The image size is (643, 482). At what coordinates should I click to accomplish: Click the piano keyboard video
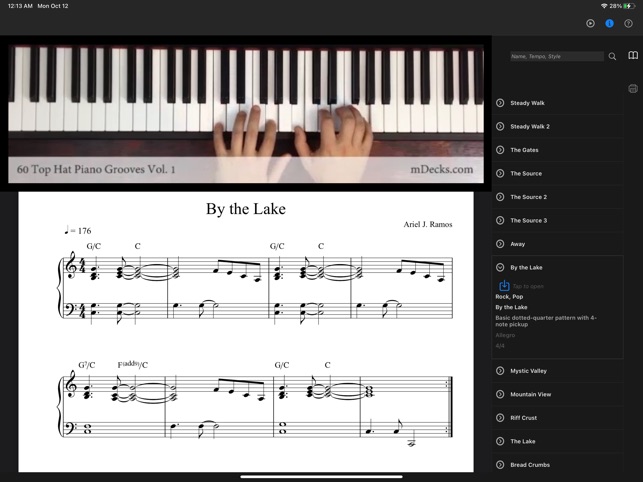tap(246, 114)
